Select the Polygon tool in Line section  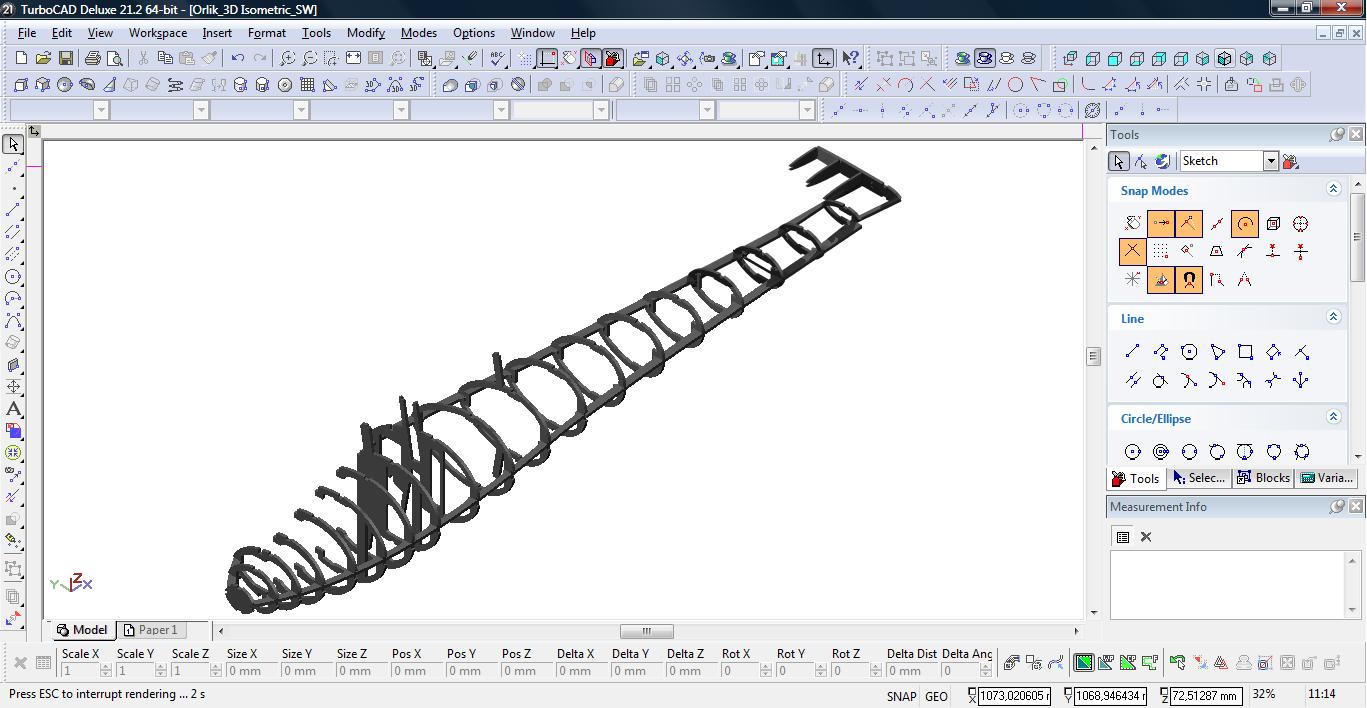click(1189, 352)
